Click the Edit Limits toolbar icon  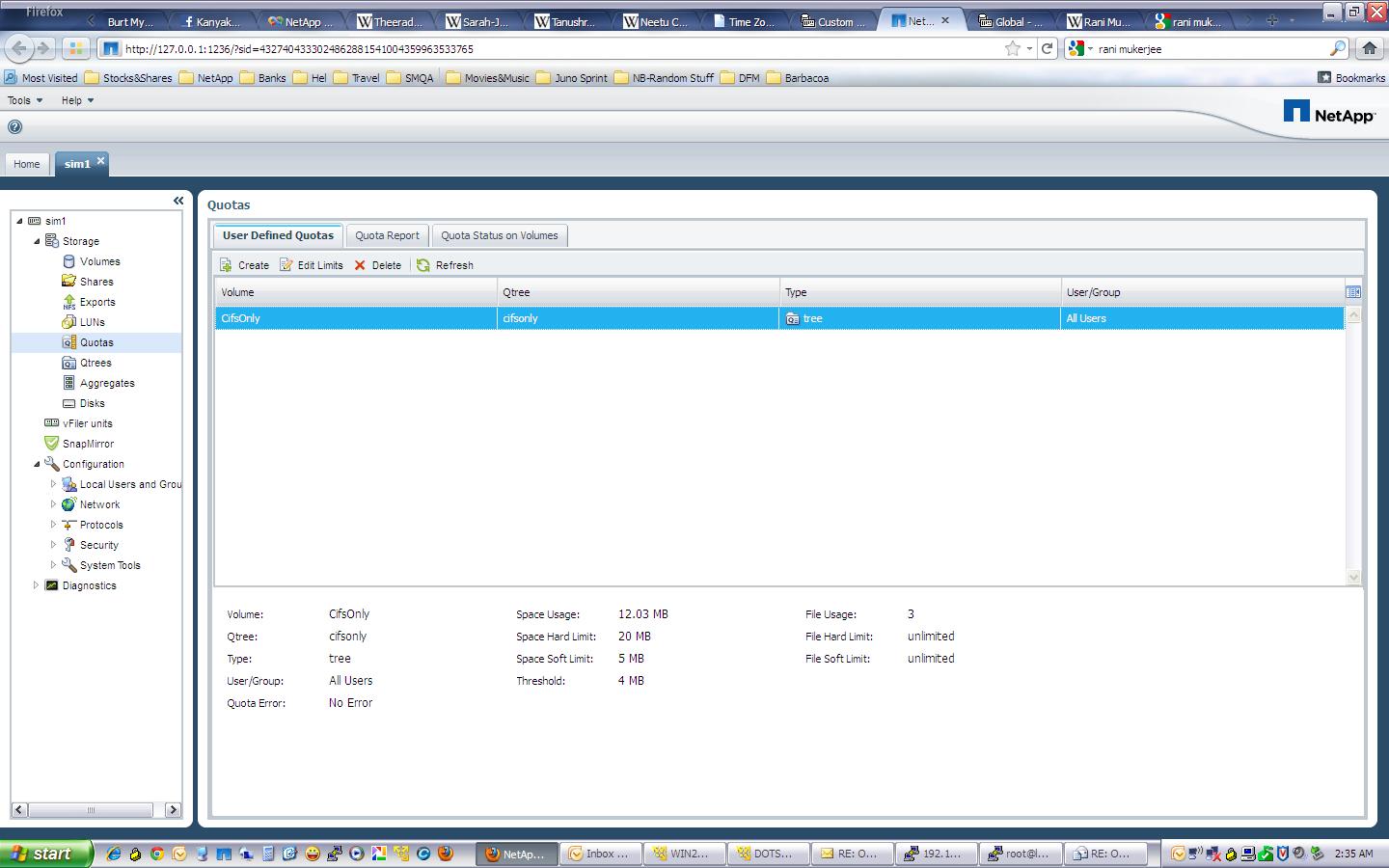tap(286, 265)
